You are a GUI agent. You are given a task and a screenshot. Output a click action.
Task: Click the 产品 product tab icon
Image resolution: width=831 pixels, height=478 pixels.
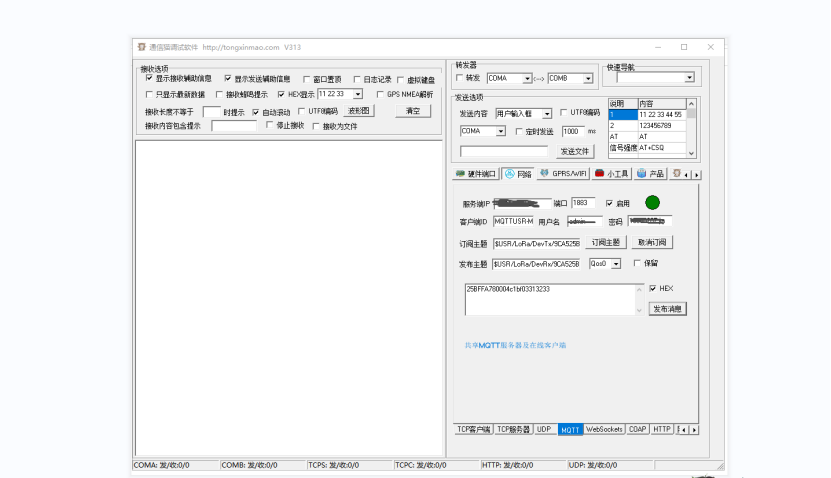[x=642, y=174]
